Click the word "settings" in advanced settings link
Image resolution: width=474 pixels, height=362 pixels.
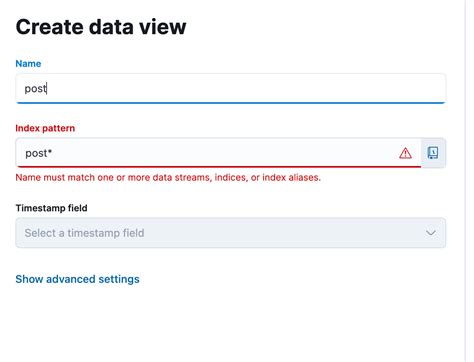click(x=119, y=279)
